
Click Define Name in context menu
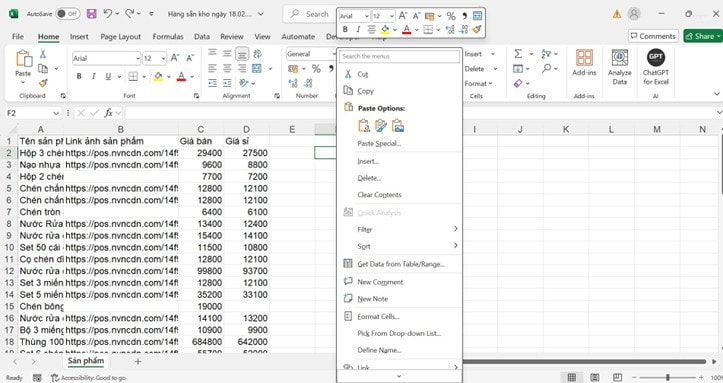point(379,350)
